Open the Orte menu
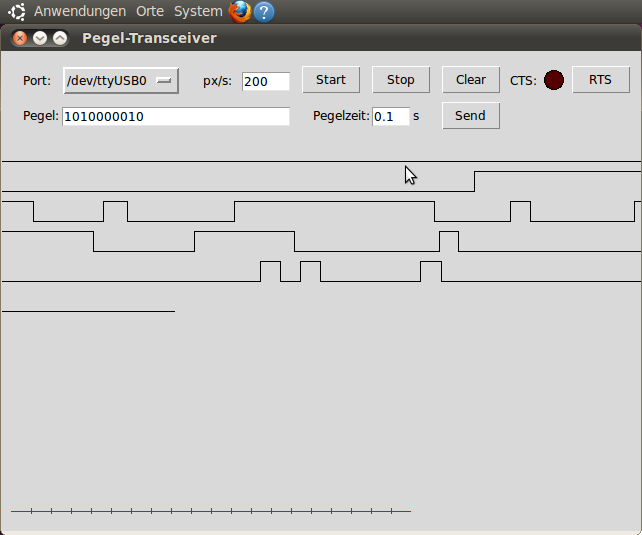Image resolution: width=642 pixels, height=535 pixels. [150, 12]
